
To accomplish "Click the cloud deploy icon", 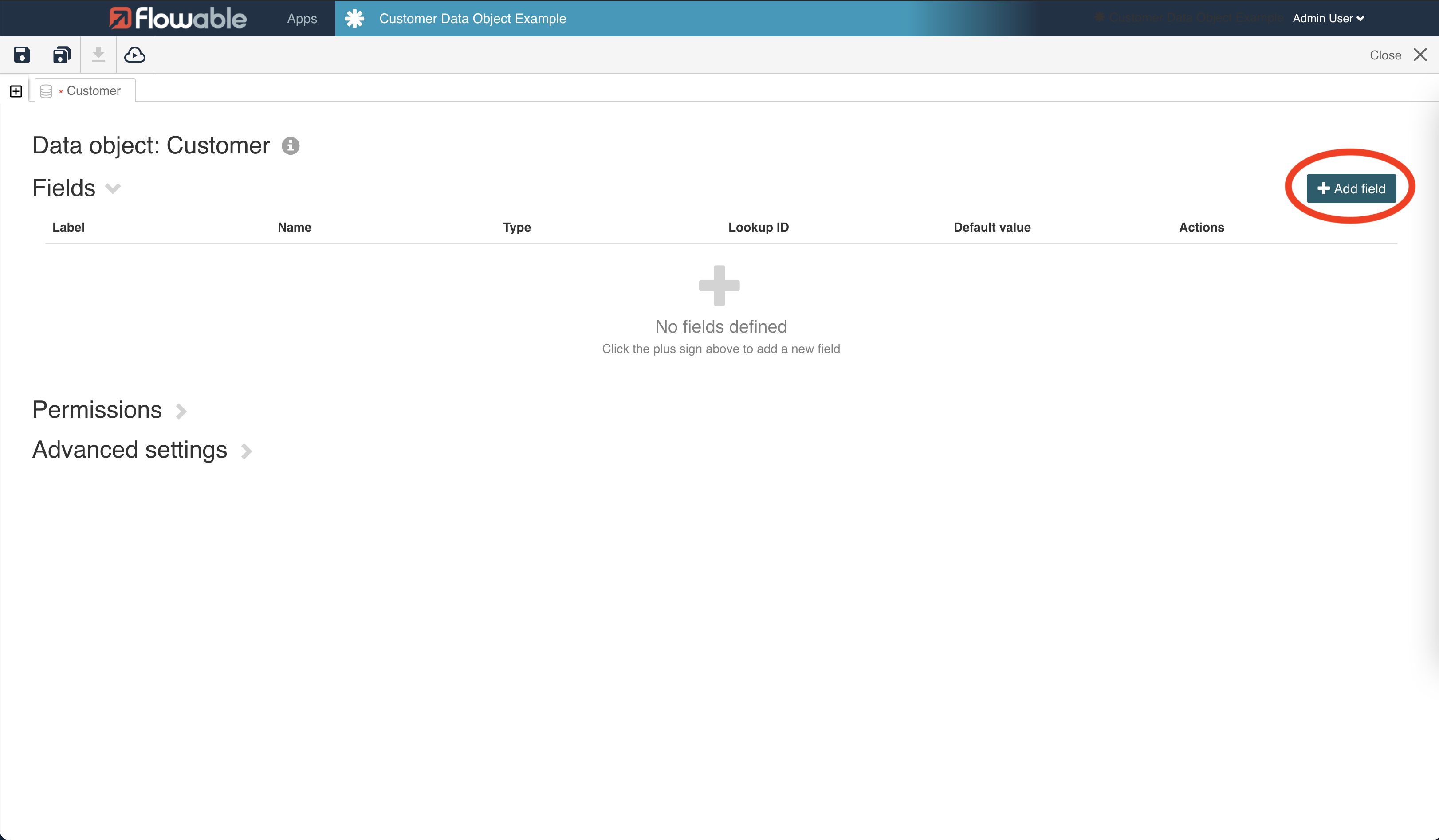I will 134,54.
